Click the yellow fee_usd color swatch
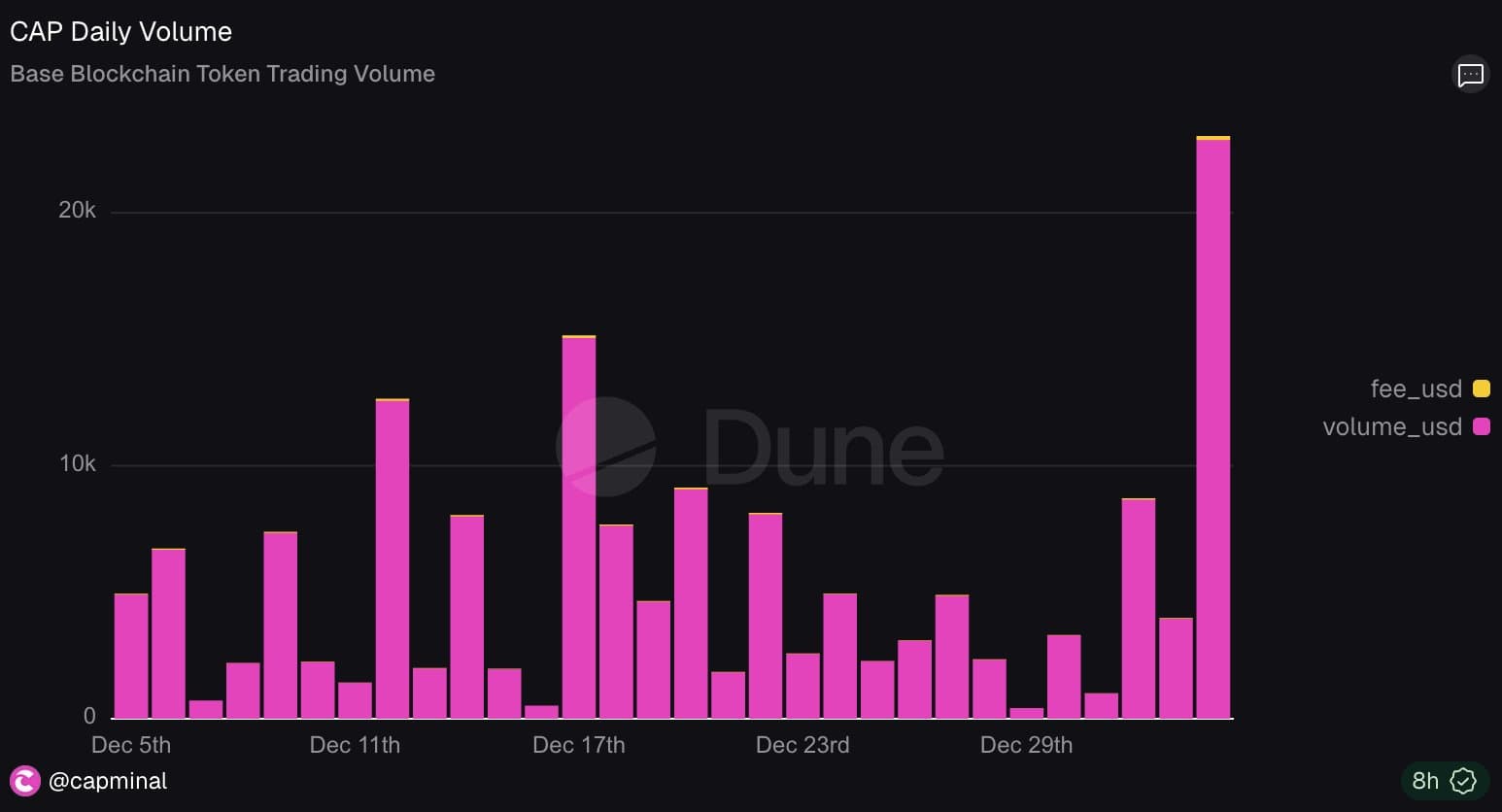Viewport: 1502px width, 812px height. pyautogui.click(x=1482, y=389)
